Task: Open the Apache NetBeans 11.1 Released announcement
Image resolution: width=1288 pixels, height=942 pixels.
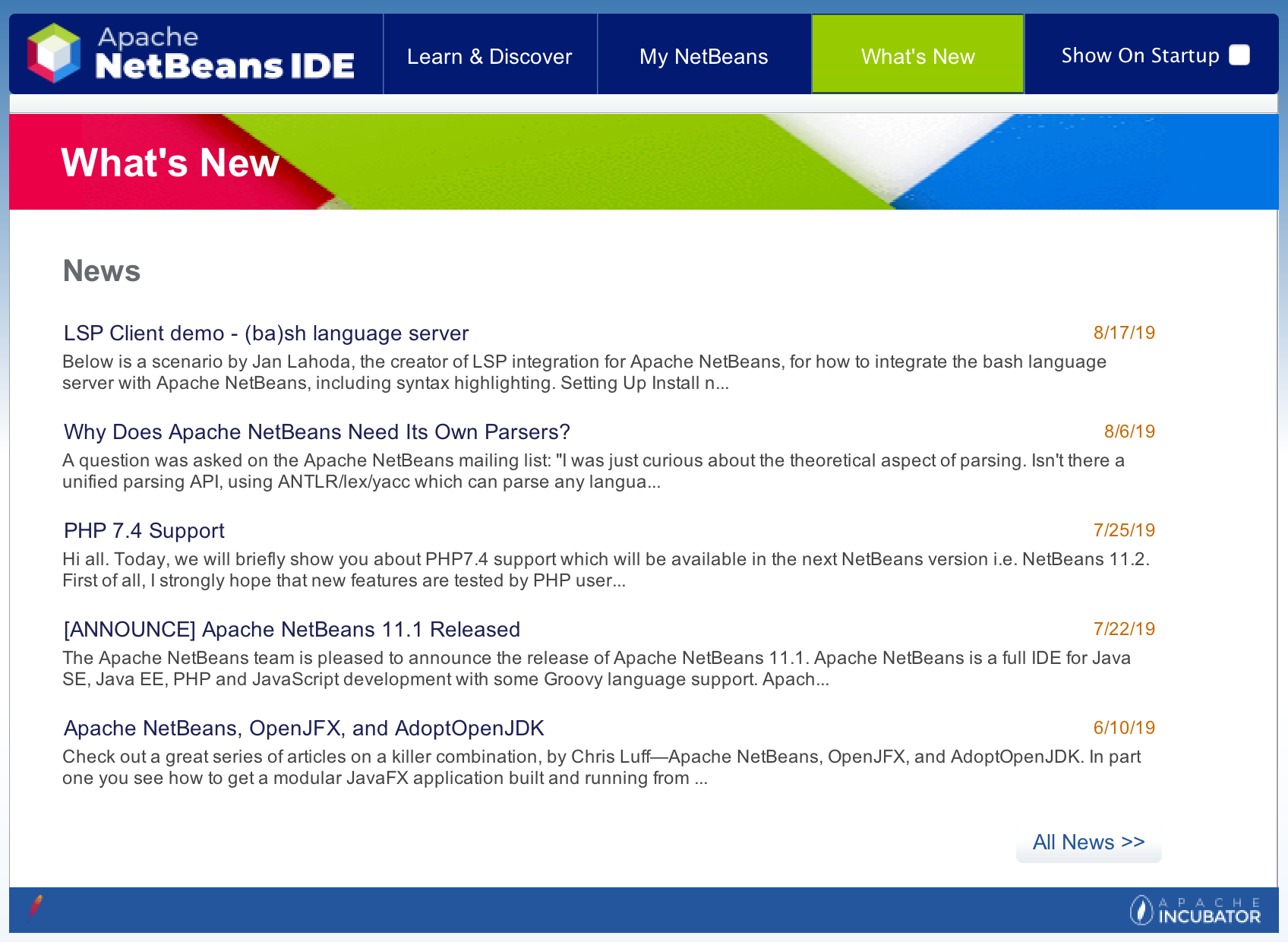Action: 292,630
